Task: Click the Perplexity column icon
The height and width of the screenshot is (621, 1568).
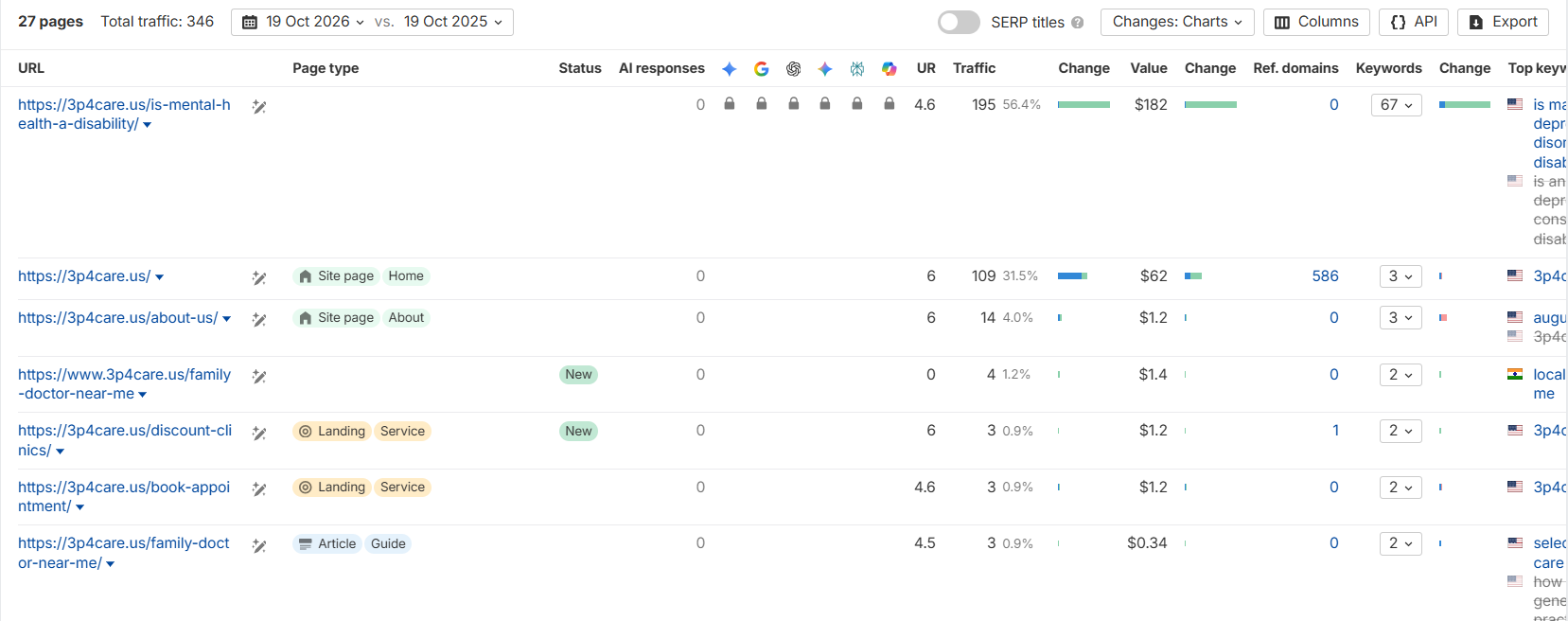Action: (857, 69)
